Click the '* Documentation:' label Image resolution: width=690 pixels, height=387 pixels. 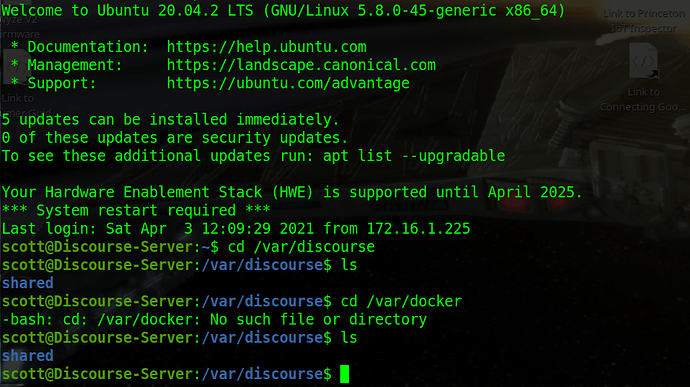click(80, 47)
